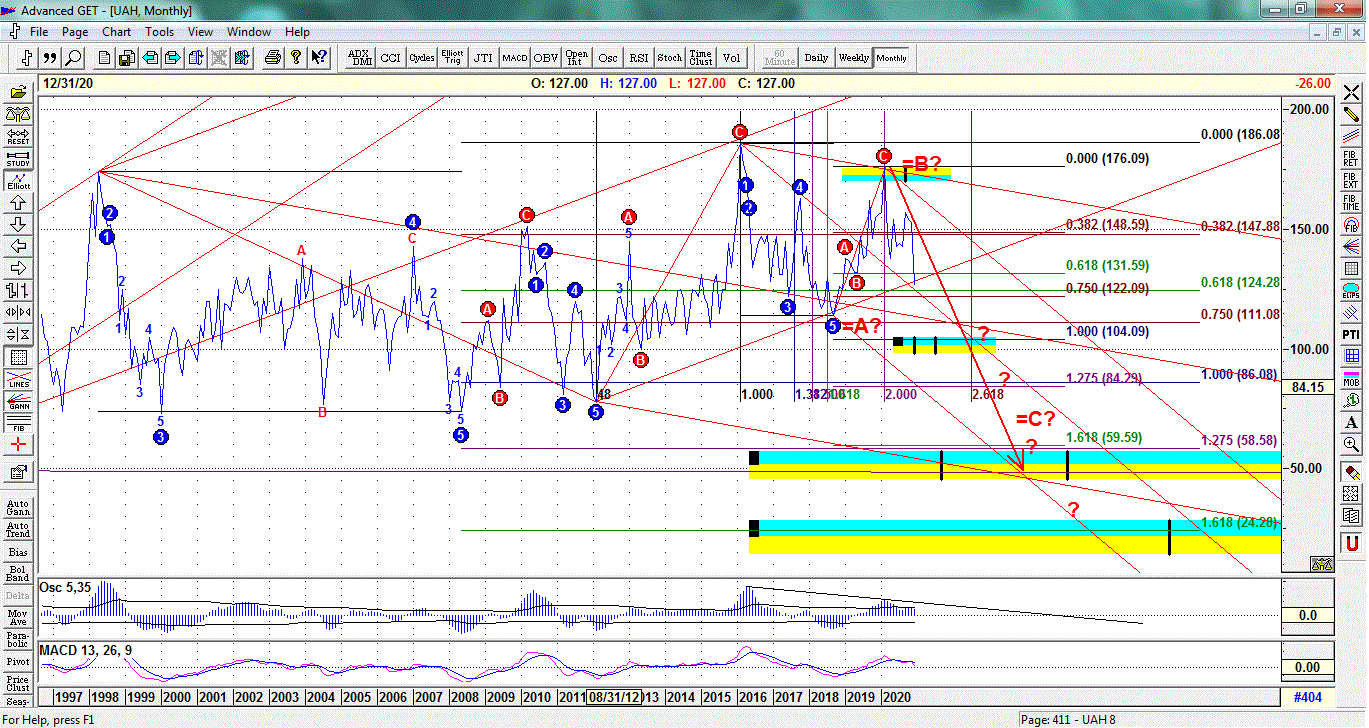
Task: Click the Parabolic button
Action: pyautogui.click(x=18, y=640)
